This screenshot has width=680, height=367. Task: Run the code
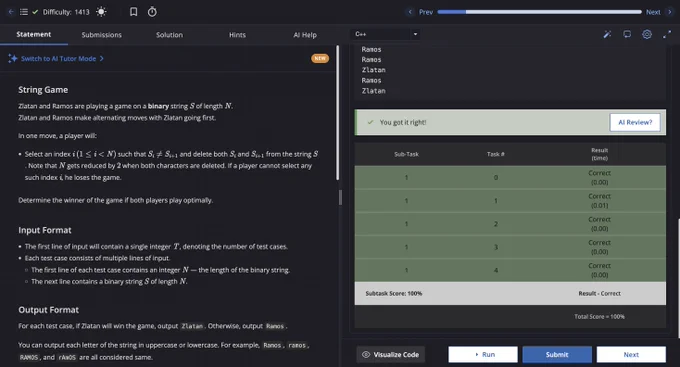coord(483,354)
